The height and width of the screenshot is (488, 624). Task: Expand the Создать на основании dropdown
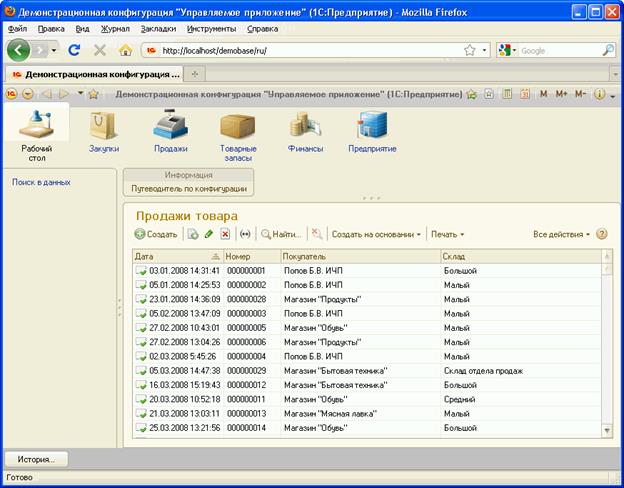coord(376,234)
